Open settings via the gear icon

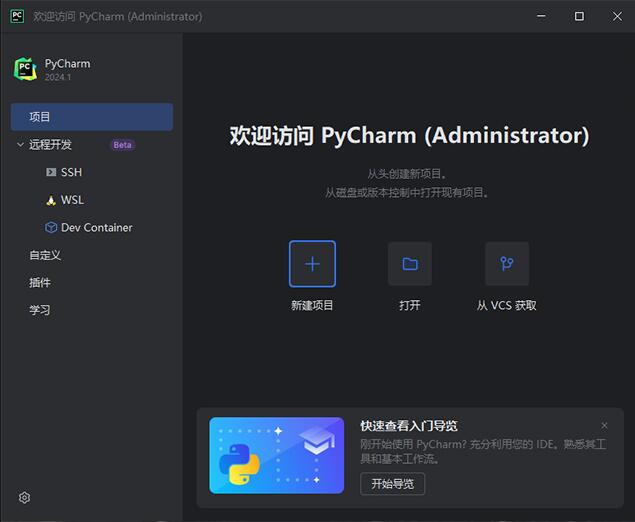pyautogui.click(x=25, y=498)
